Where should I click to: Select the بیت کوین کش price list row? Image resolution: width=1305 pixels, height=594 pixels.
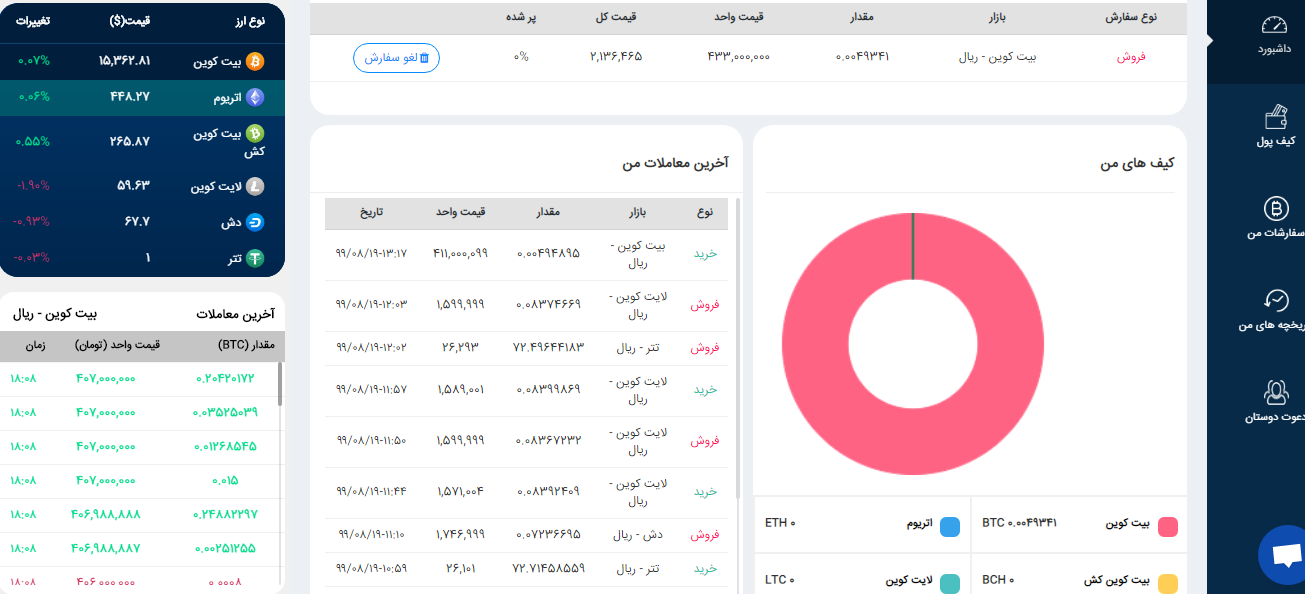point(142,141)
